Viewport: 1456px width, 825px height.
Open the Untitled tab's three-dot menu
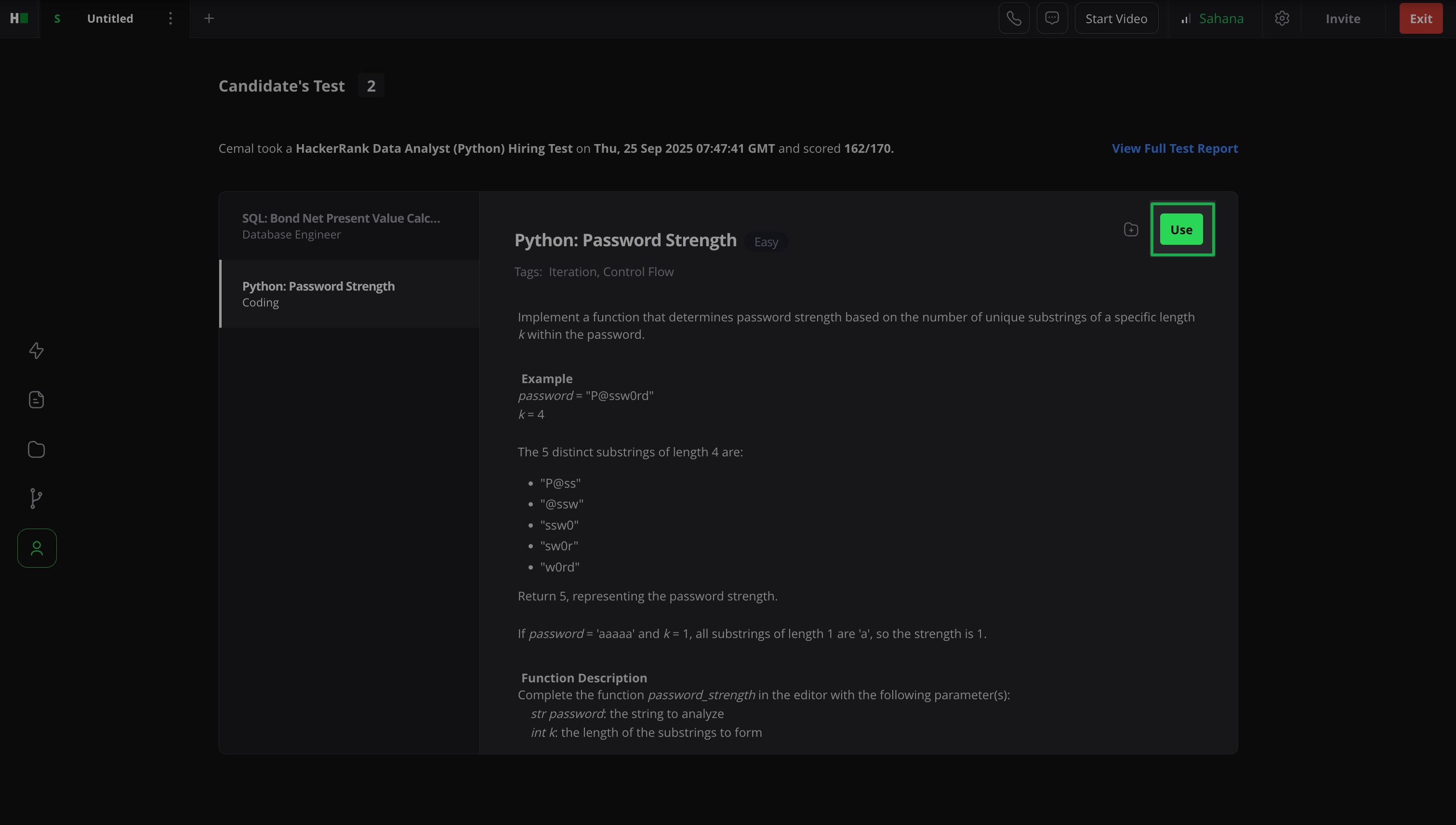tap(170, 19)
